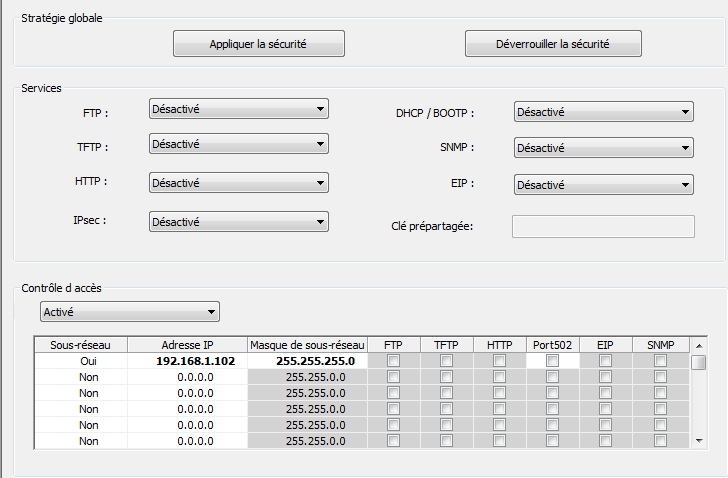Open the FTP service dropdown

(x=238, y=109)
